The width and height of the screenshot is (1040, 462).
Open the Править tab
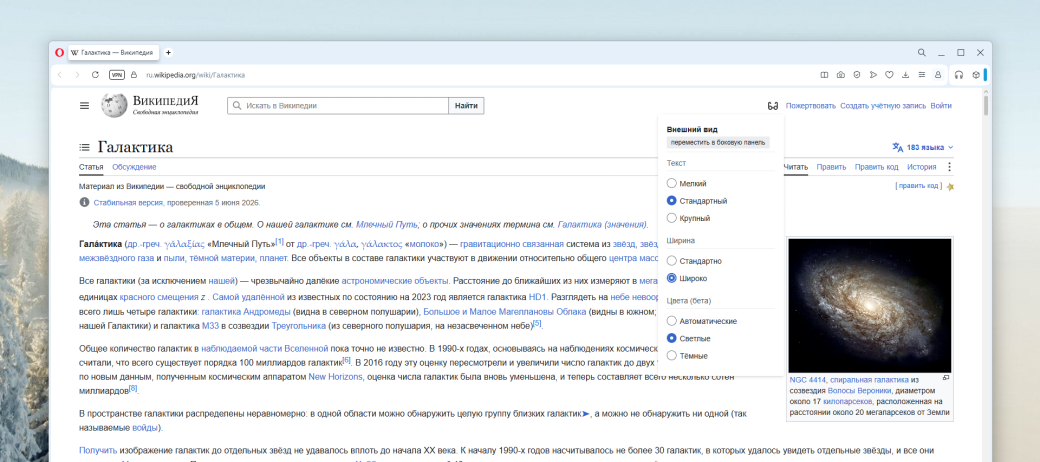point(831,167)
